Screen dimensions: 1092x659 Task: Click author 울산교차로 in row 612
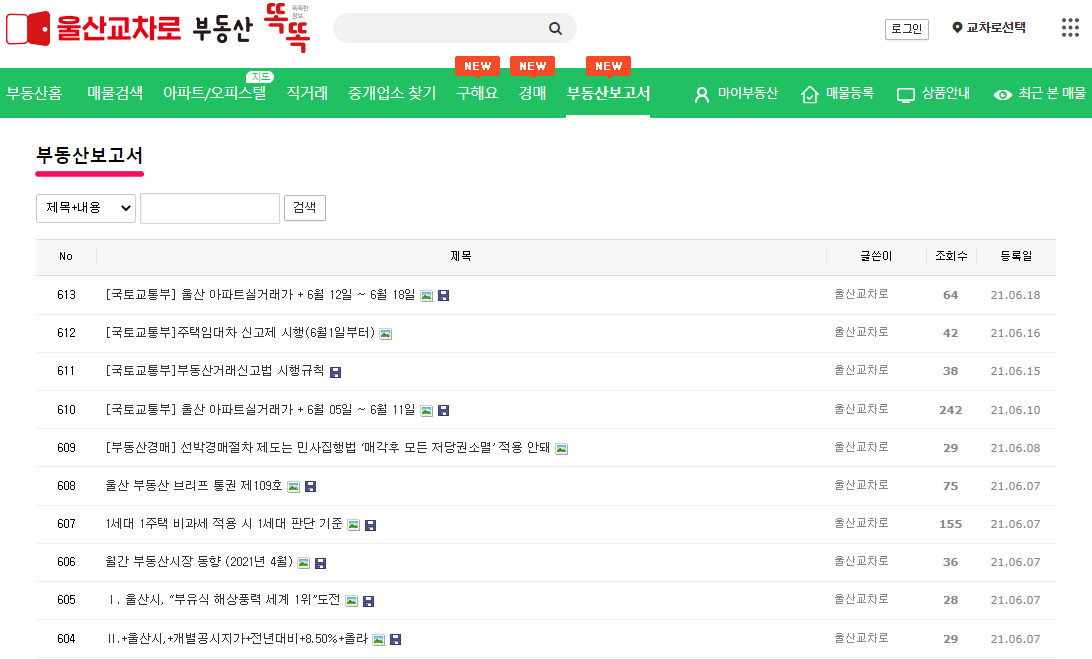861,332
